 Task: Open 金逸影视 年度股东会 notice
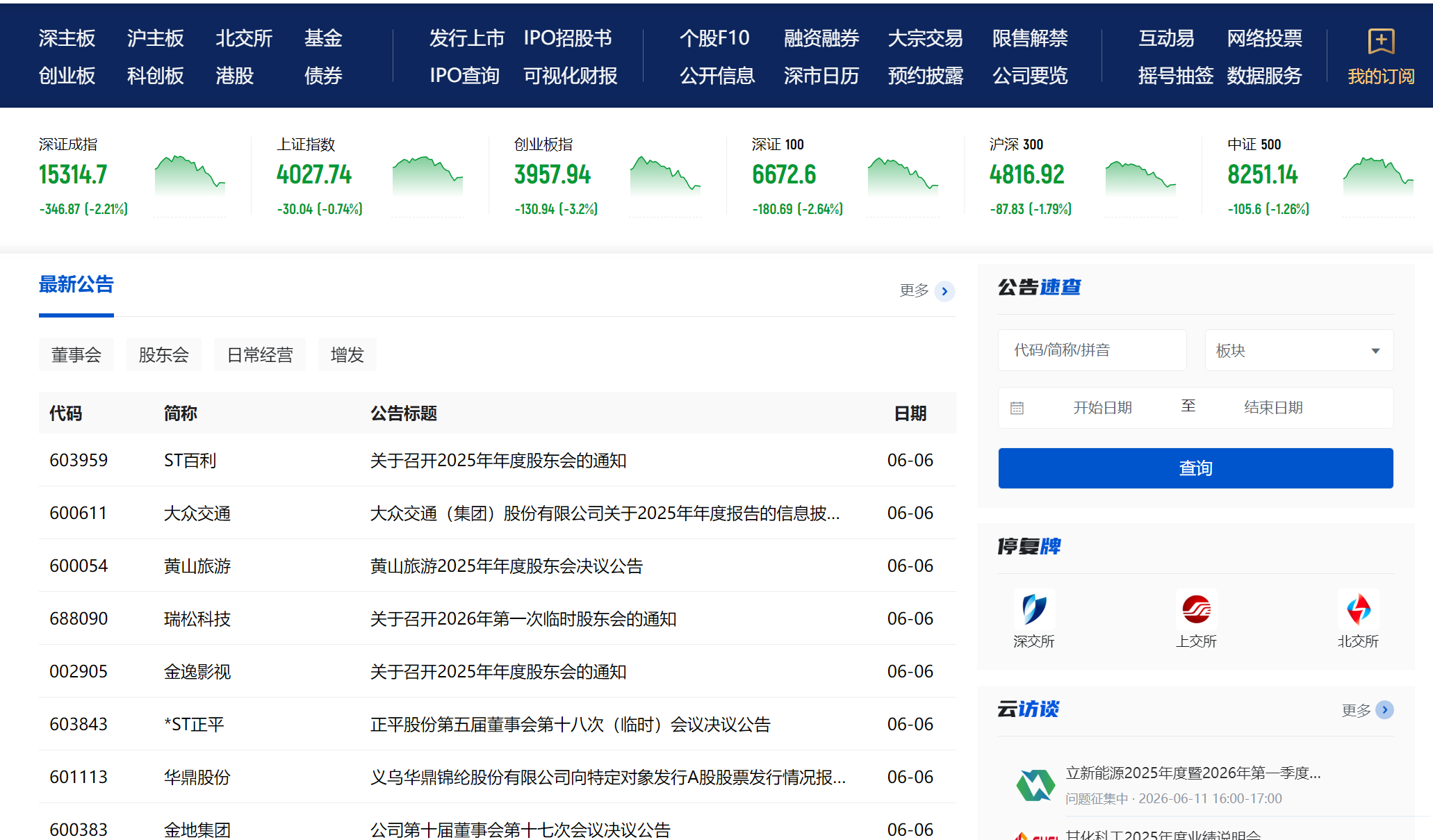point(498,672)
